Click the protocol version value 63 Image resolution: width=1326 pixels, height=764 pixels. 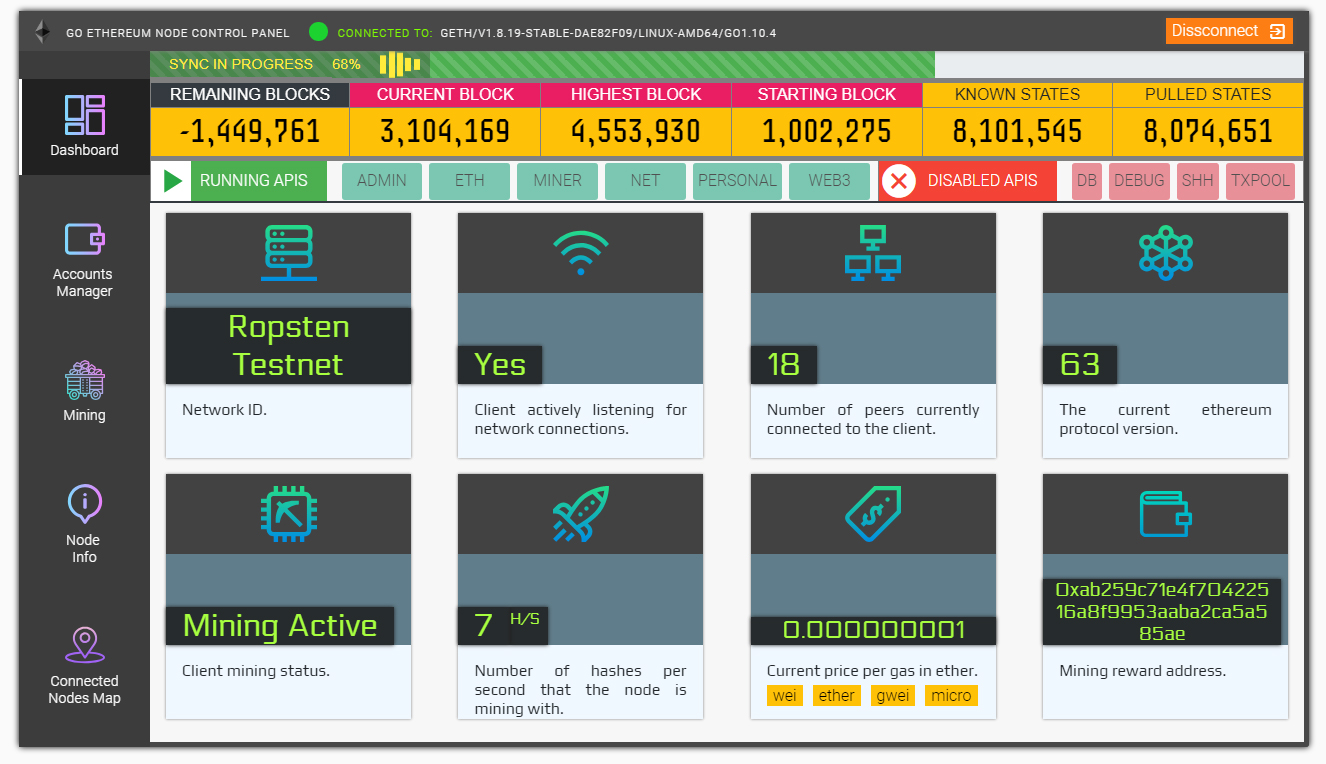[x=1080, y=365]
